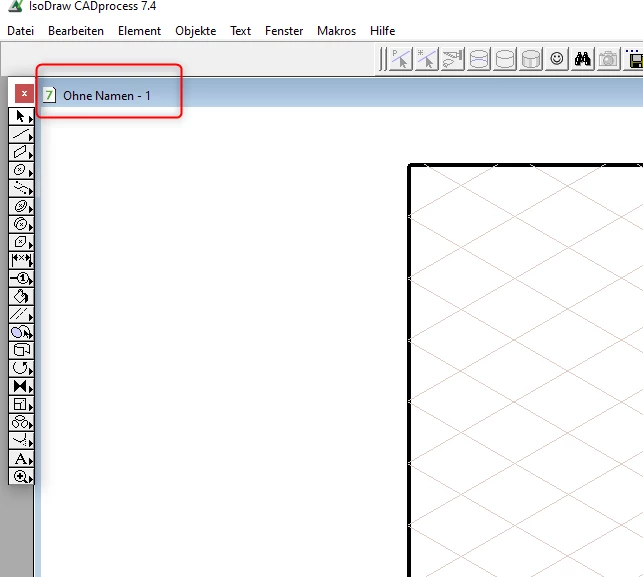Select the blue ellipse with cursor tool
643x577 pixels.
click(21, 332)
